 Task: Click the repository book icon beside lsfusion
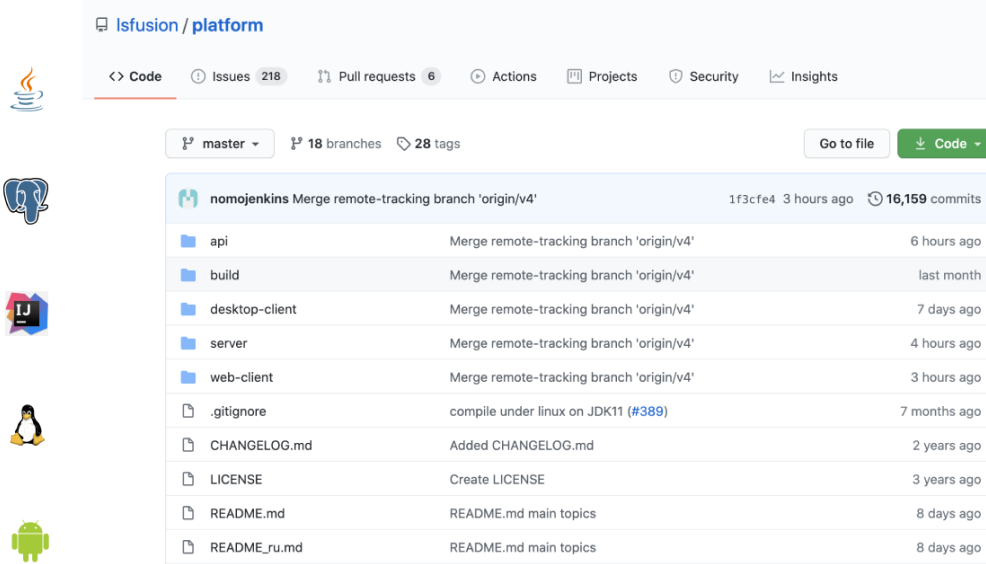(101, 25)
